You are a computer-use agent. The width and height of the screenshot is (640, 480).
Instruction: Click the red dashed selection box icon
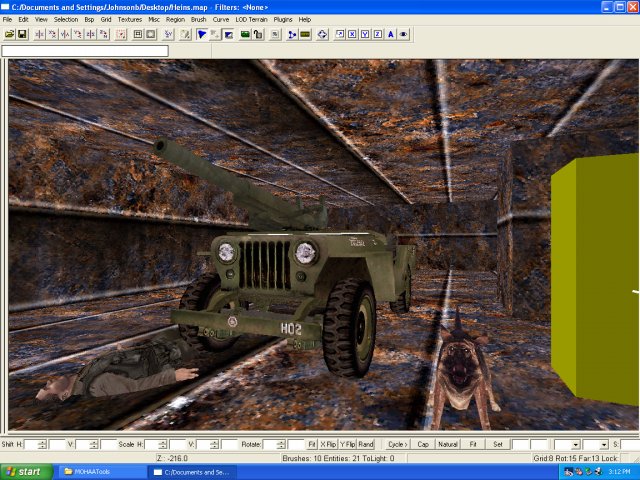point(120,34)
